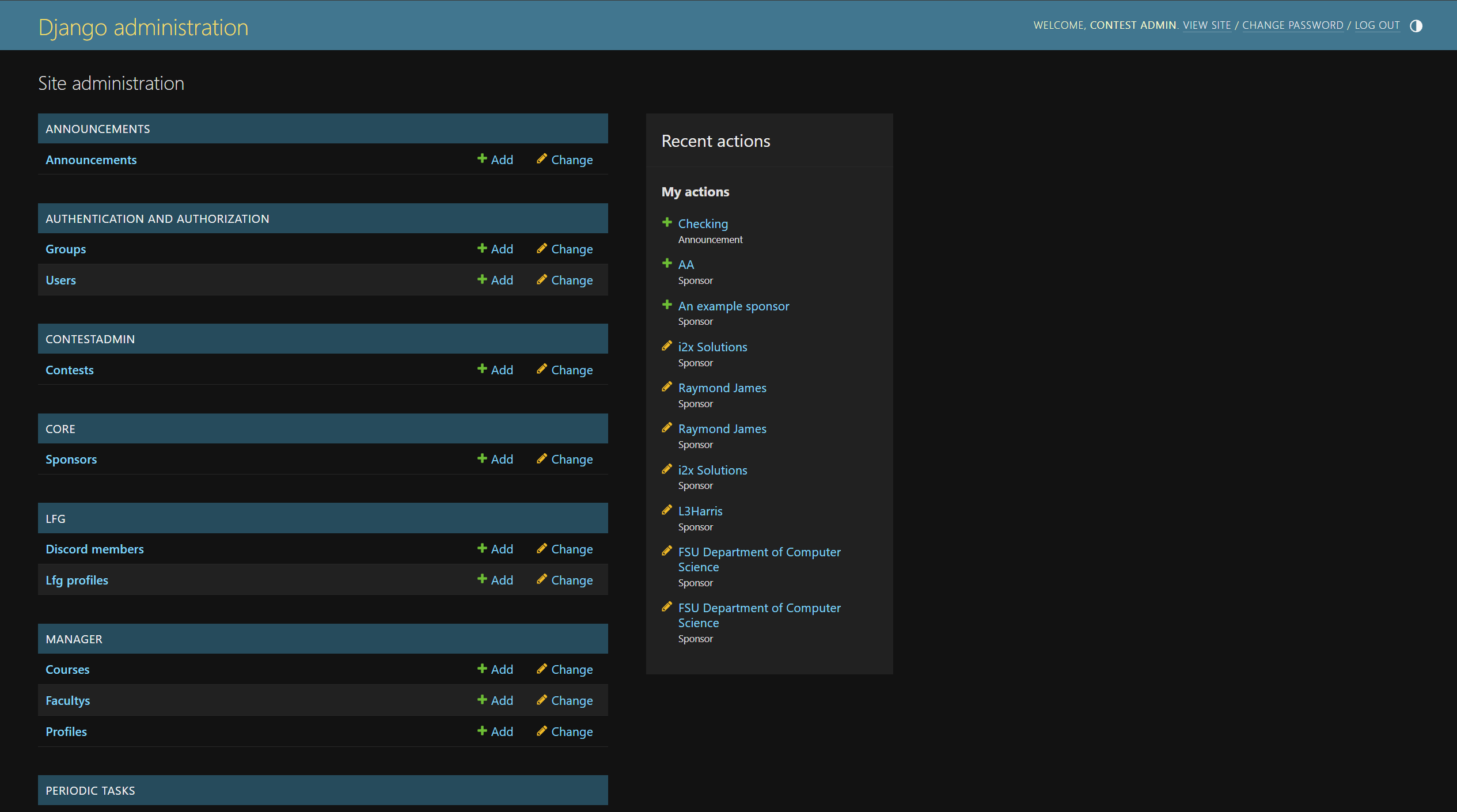Click the plus icon to add Sponsors

pyautogui.click(x=483, y=459)
